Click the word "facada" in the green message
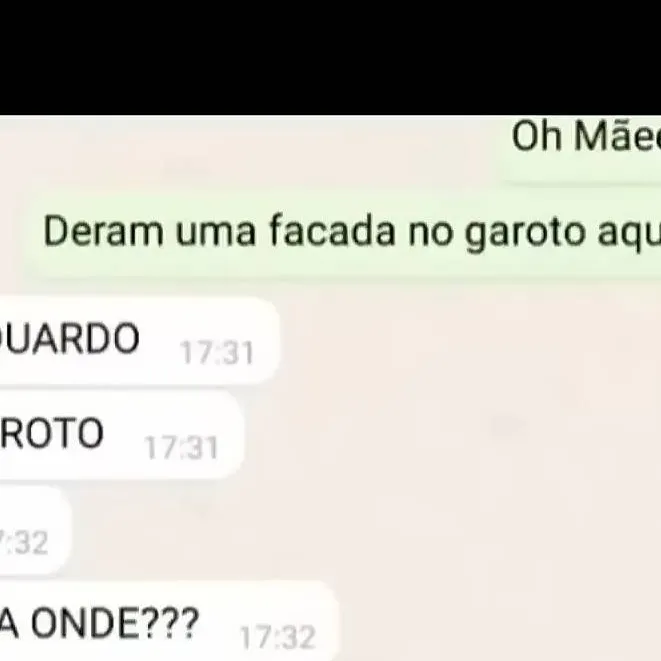Screen dimensions: 661x661 pyautogui.click(x=332, y=230)
